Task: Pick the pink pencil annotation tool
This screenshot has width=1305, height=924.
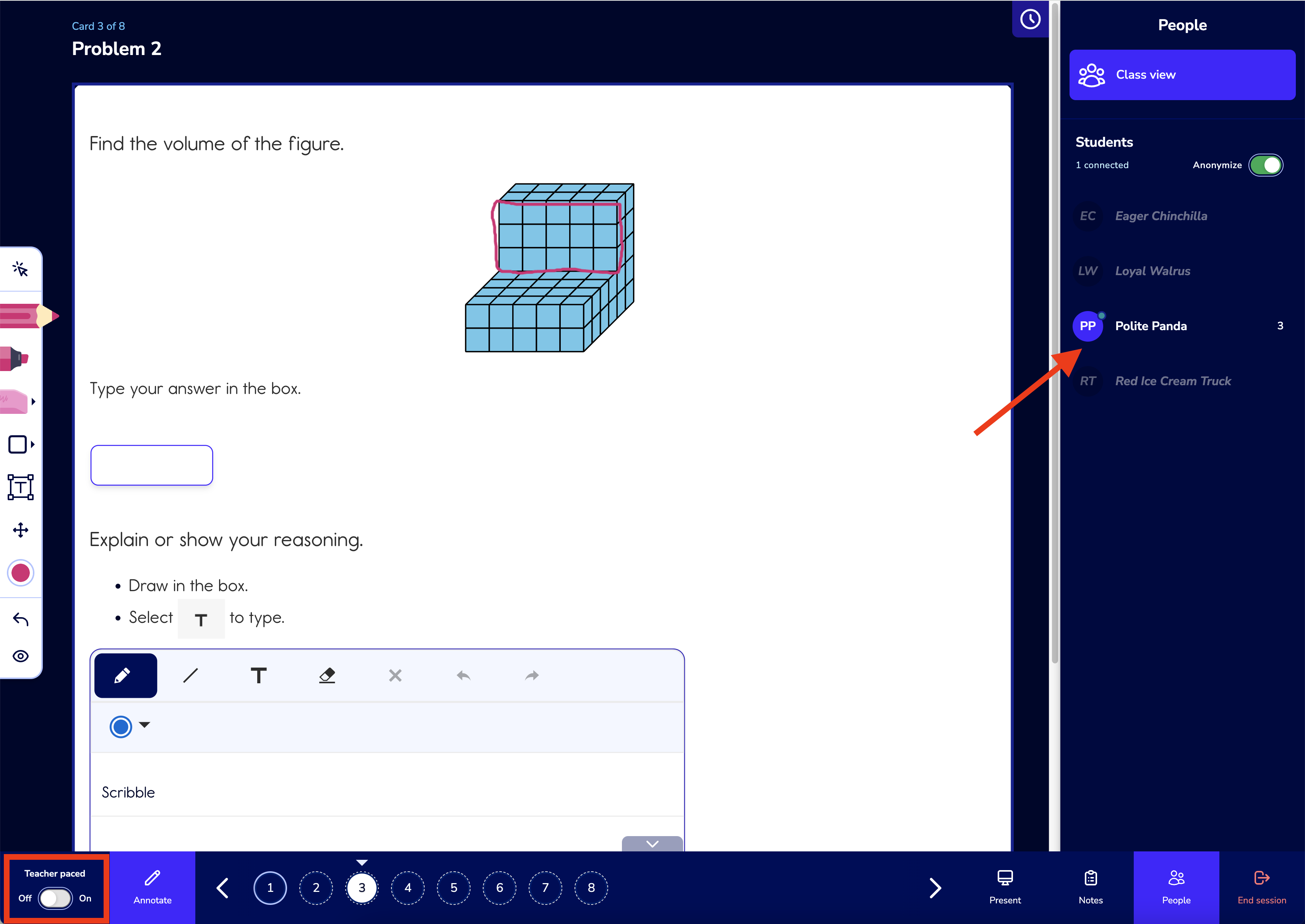Action: tap(28, 315)
